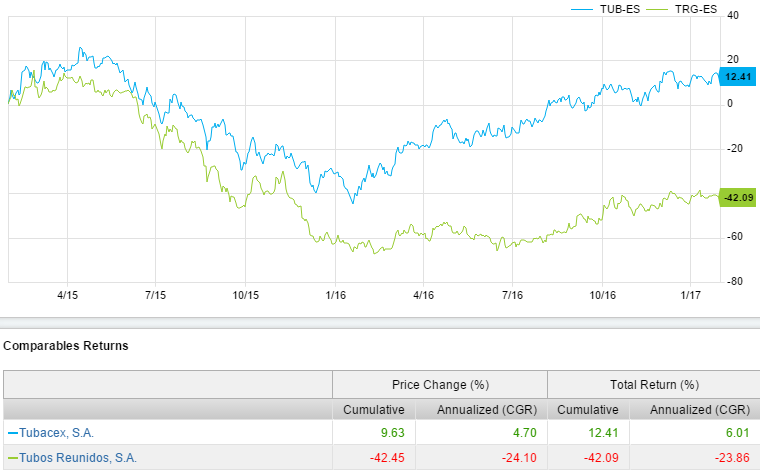Click the Comparables Returns heading
The height and width of the screenshot is (471, 760).
[66, 346]
